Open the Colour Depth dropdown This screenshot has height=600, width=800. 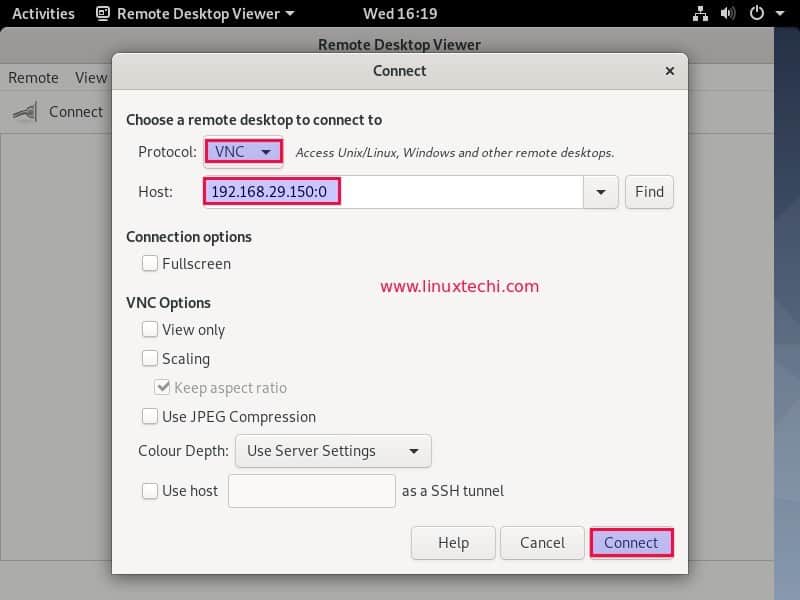click(333, 451)
